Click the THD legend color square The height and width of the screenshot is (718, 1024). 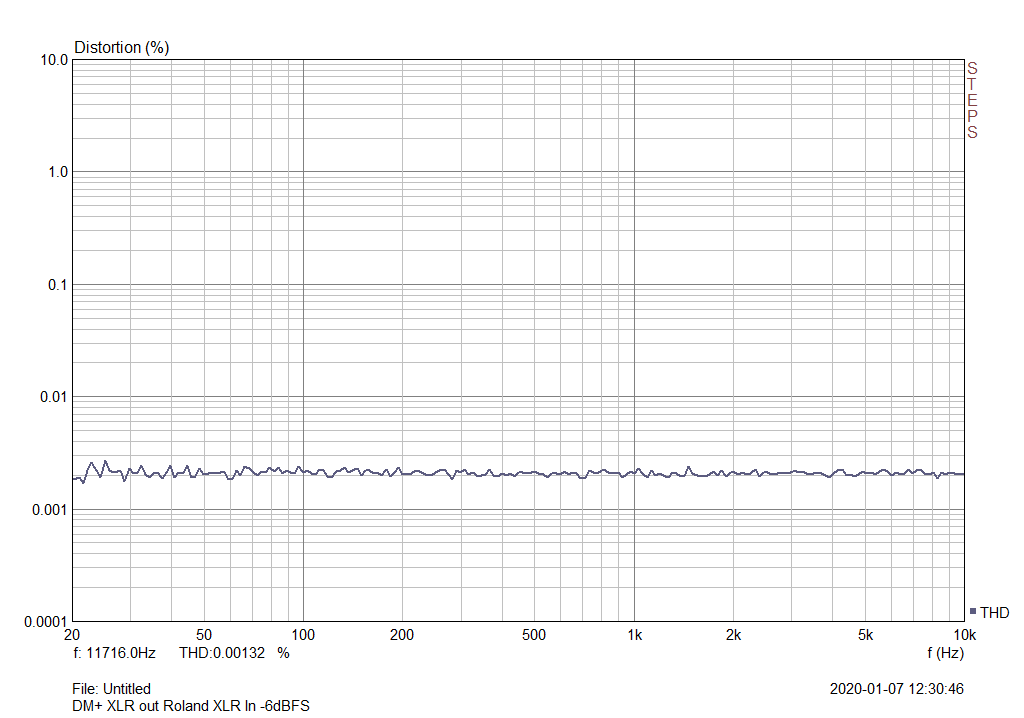[973, 612]
